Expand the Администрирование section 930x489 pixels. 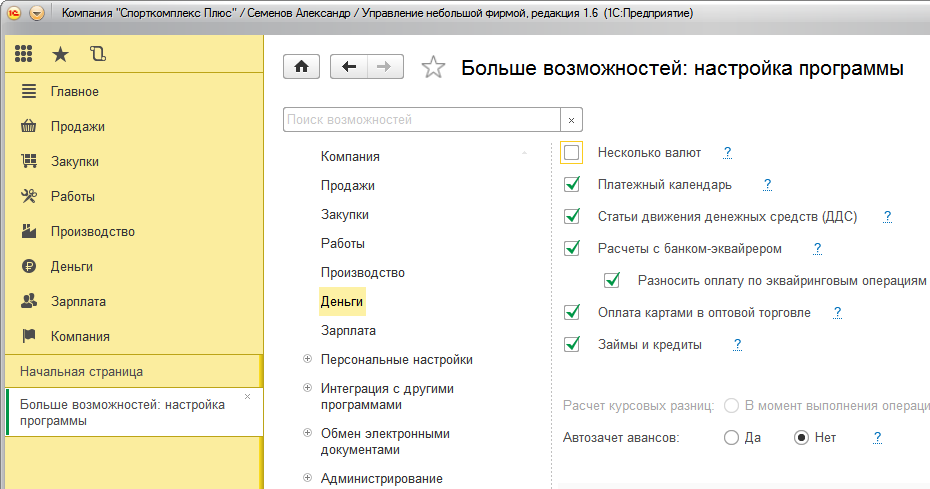[x=306, y=478]
